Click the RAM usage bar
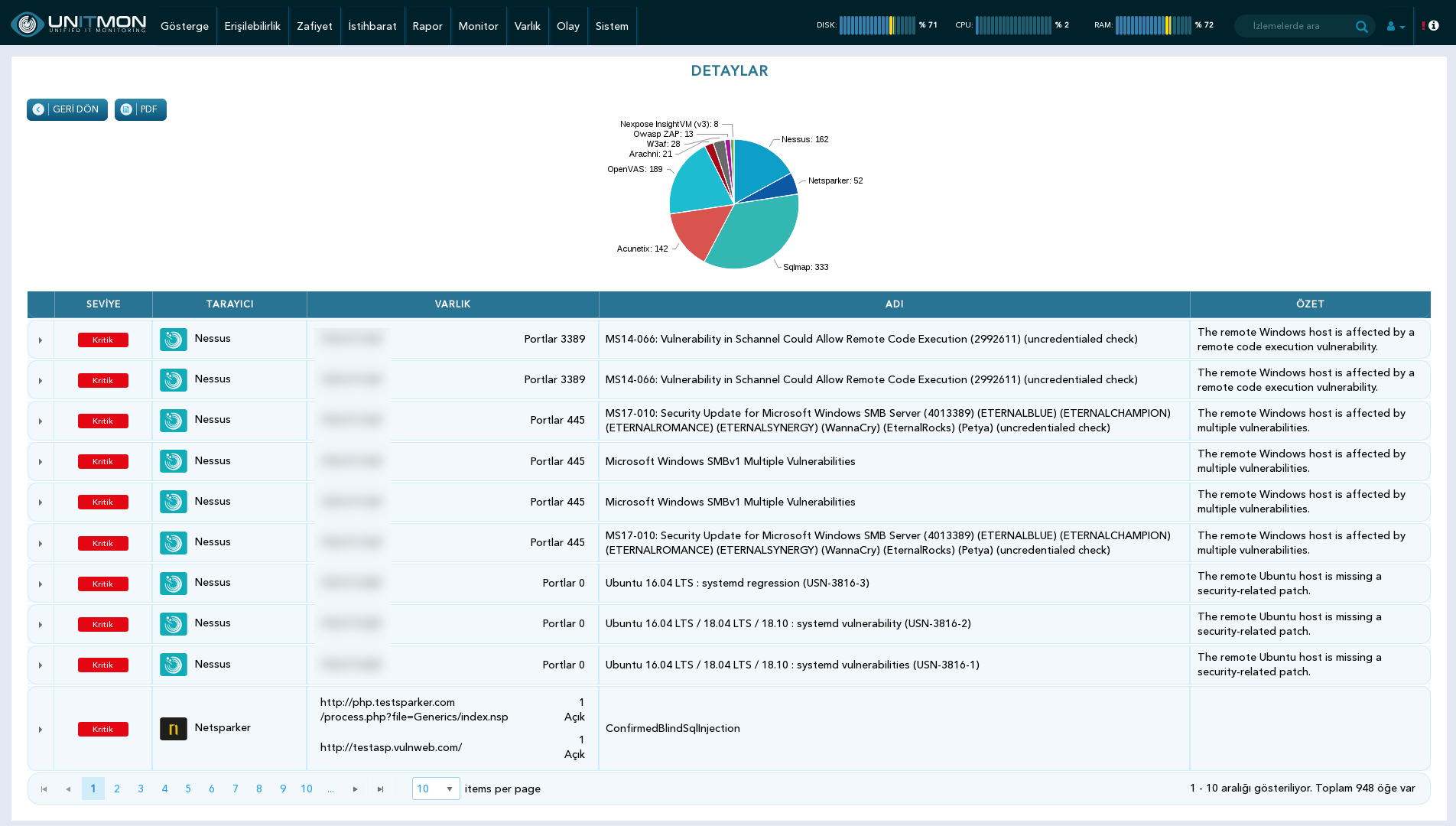The width and height of the screenshot is (1456, 826). 1153,25
